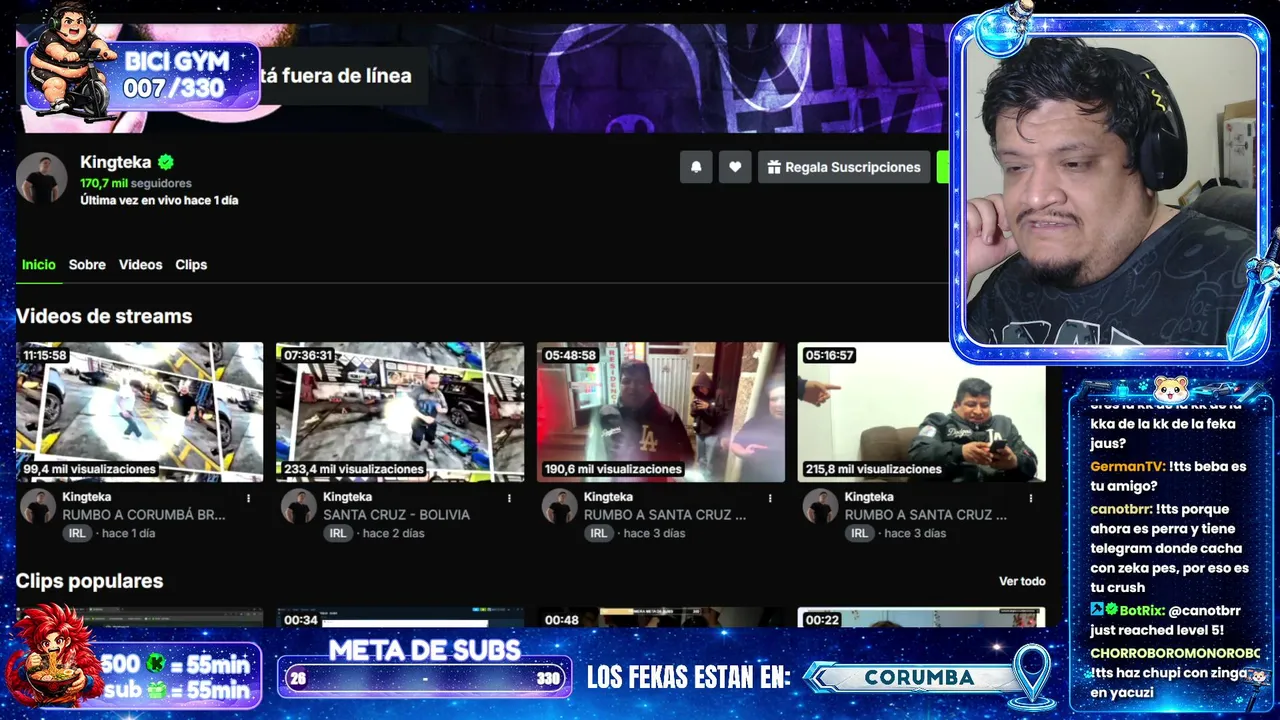Switch to the Inicio tab

[39, 265]
